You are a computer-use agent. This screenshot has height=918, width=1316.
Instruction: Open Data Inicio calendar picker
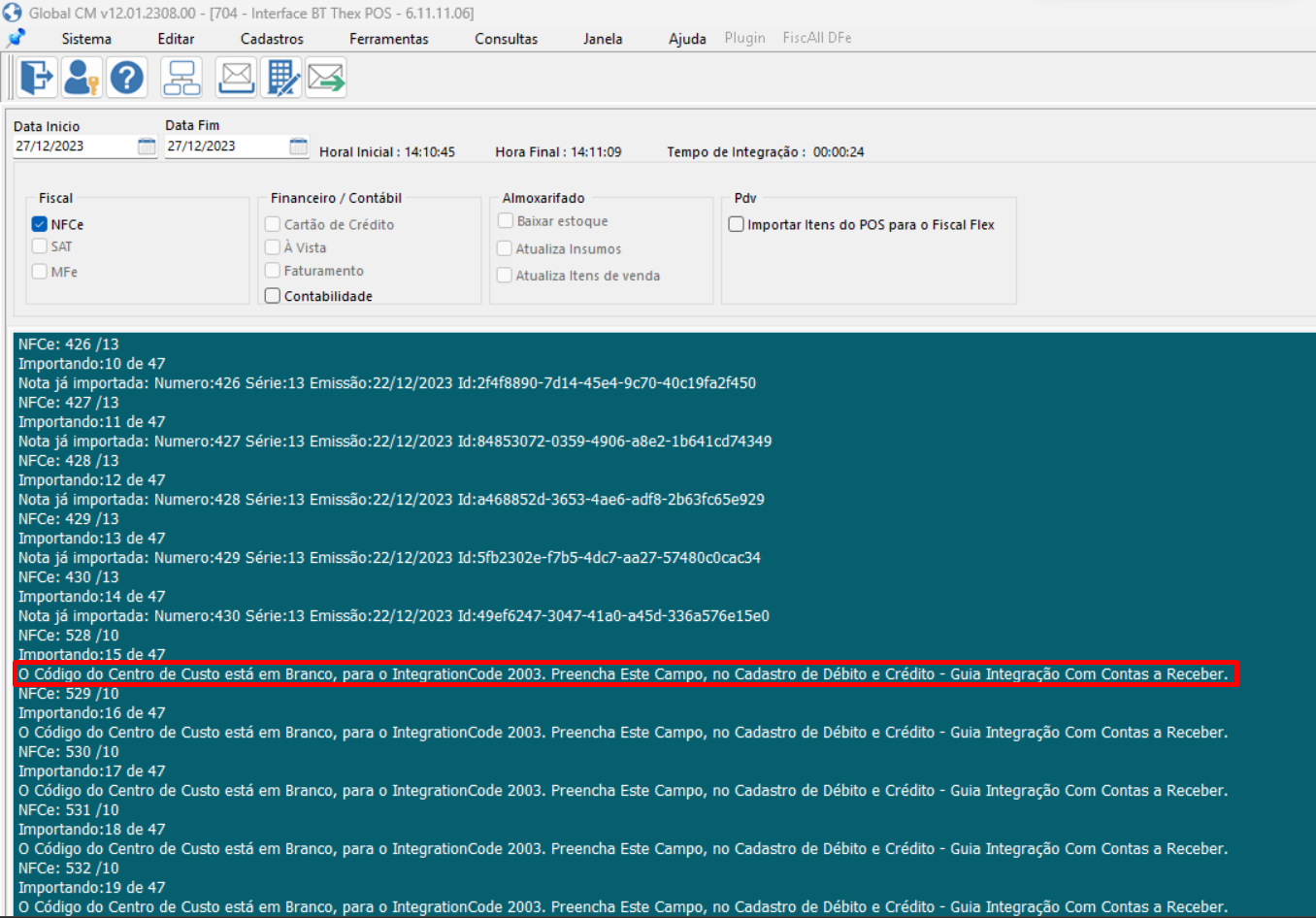(147, 147)
